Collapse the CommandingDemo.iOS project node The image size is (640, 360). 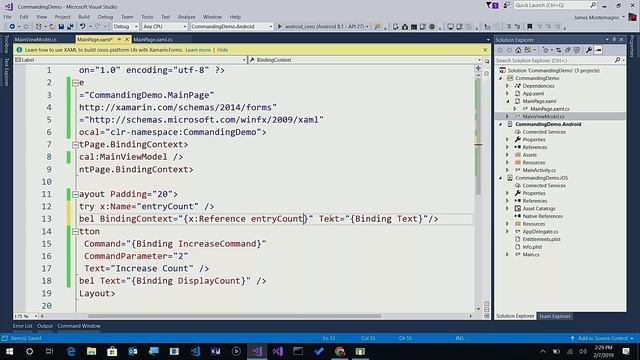point(500,178)
